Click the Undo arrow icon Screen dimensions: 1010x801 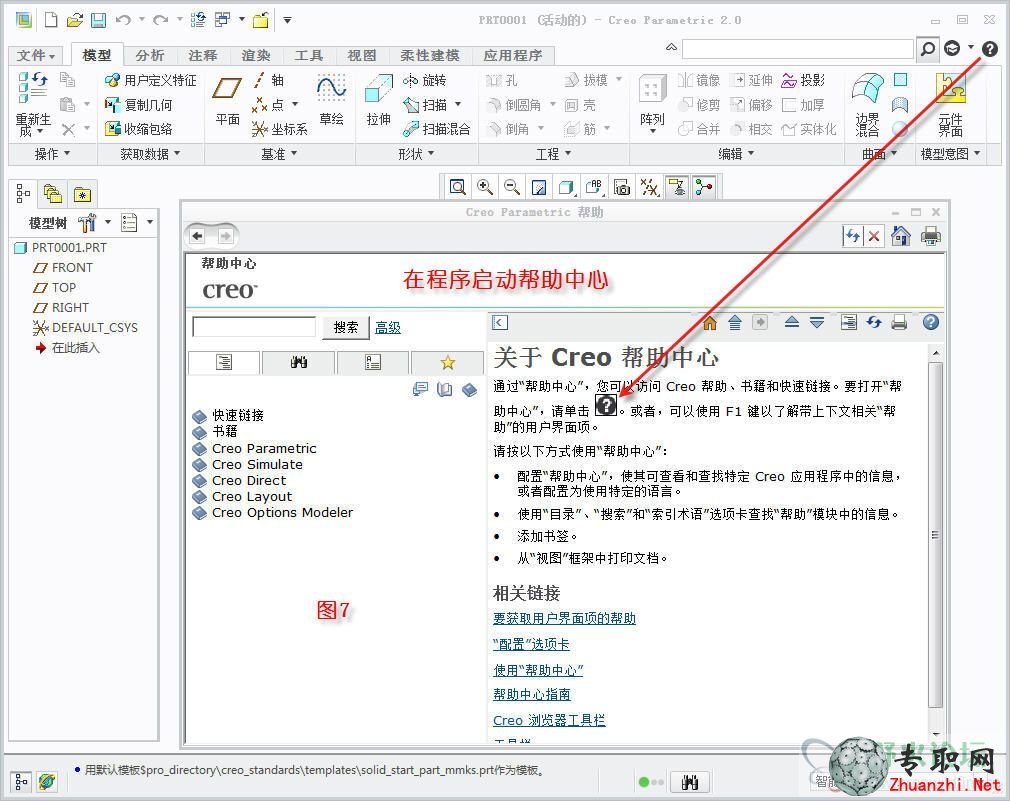pos(123,20)
